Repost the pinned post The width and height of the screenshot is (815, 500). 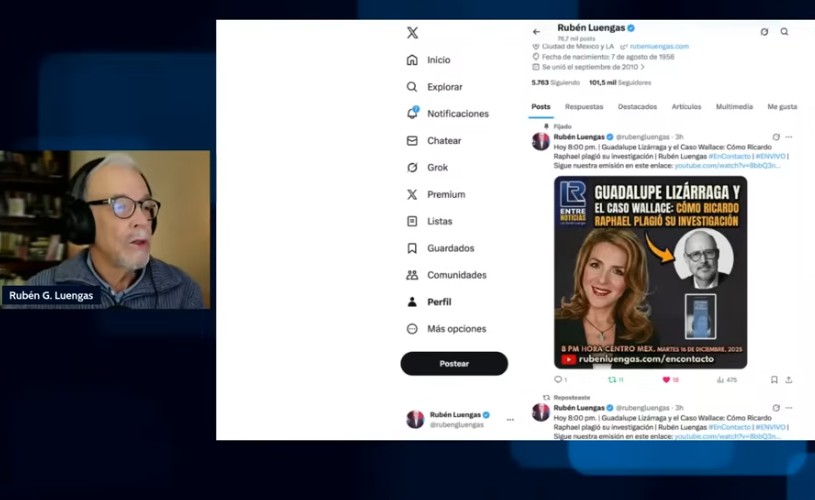pos(615,380)
